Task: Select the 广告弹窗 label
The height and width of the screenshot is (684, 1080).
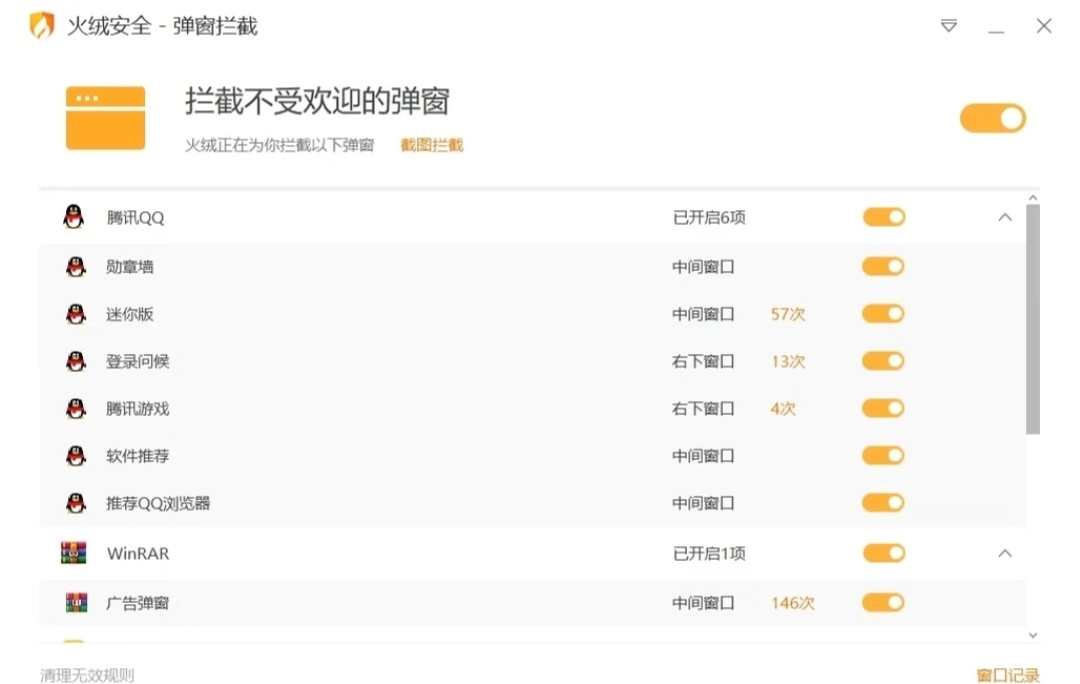Action: pyautogui.click(x=138, y=603)
